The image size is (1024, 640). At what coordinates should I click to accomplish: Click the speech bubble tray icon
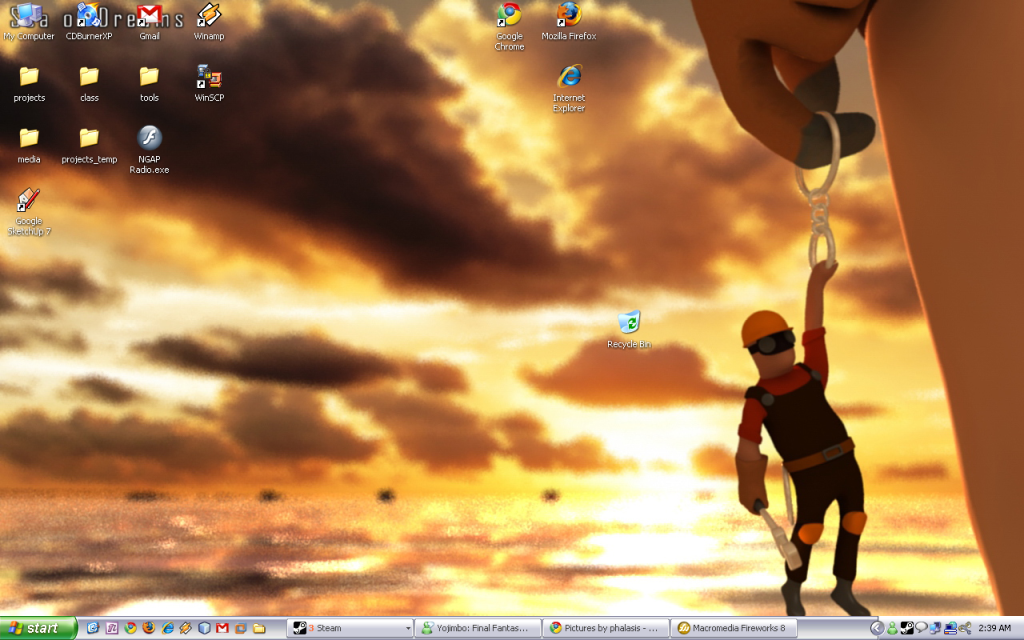[x=921, y=628]
